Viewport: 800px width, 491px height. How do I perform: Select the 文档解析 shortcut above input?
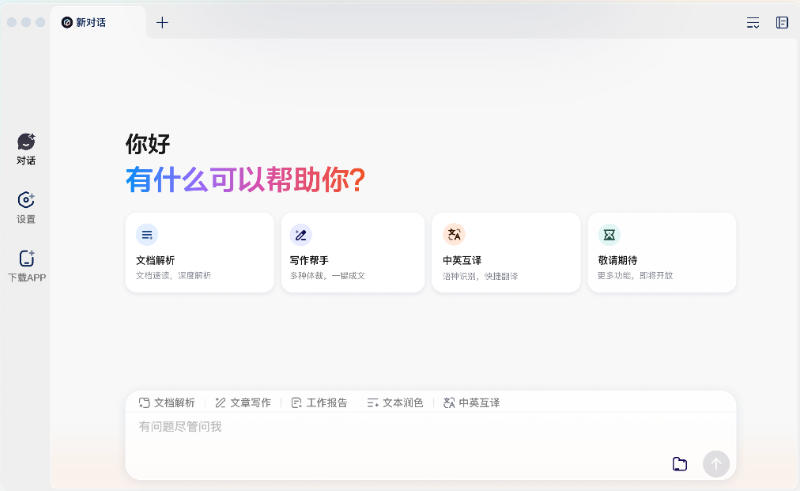(167, 403)
